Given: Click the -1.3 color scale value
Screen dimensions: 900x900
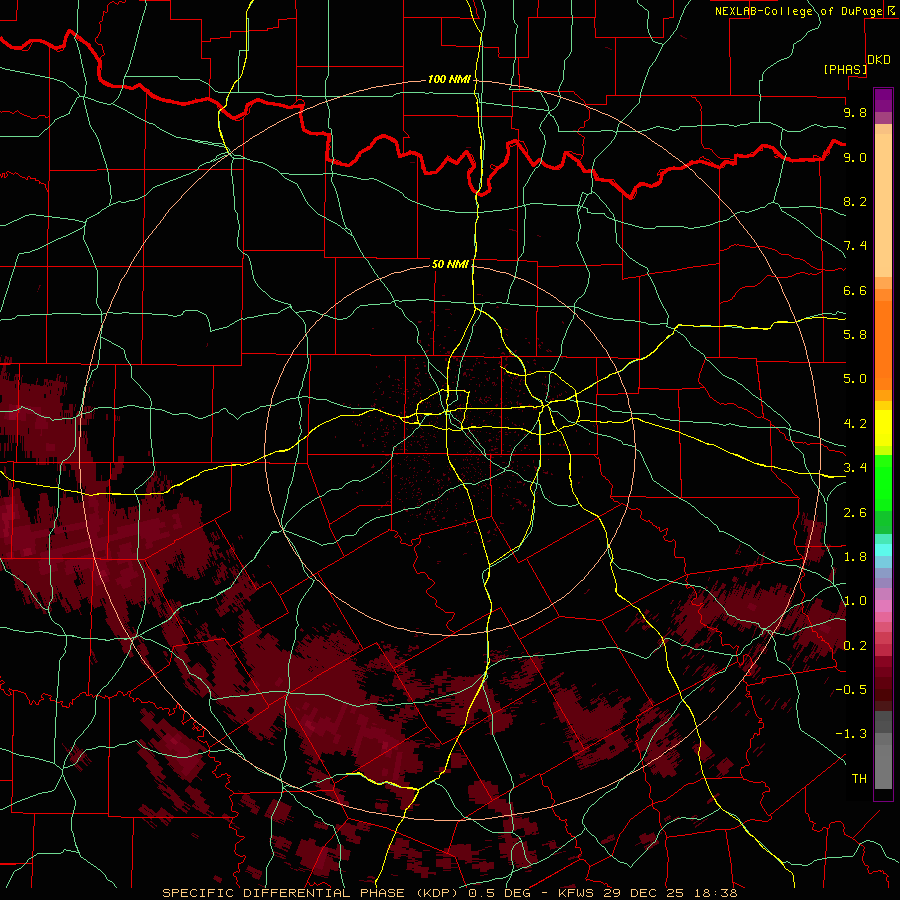Looking at the screenshot, I should [851, 734].
